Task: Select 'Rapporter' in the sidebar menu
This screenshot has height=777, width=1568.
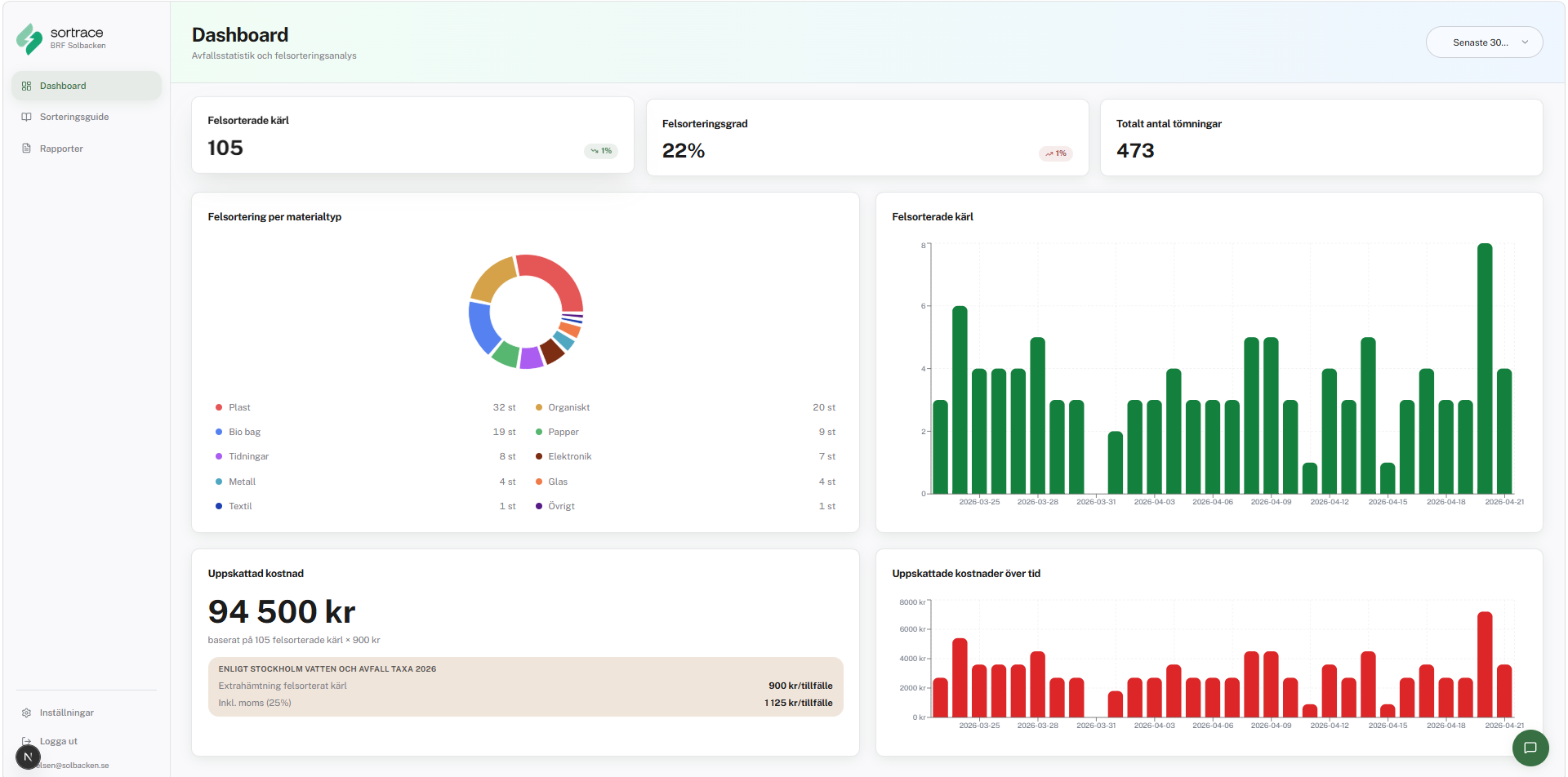Action: 61,148
